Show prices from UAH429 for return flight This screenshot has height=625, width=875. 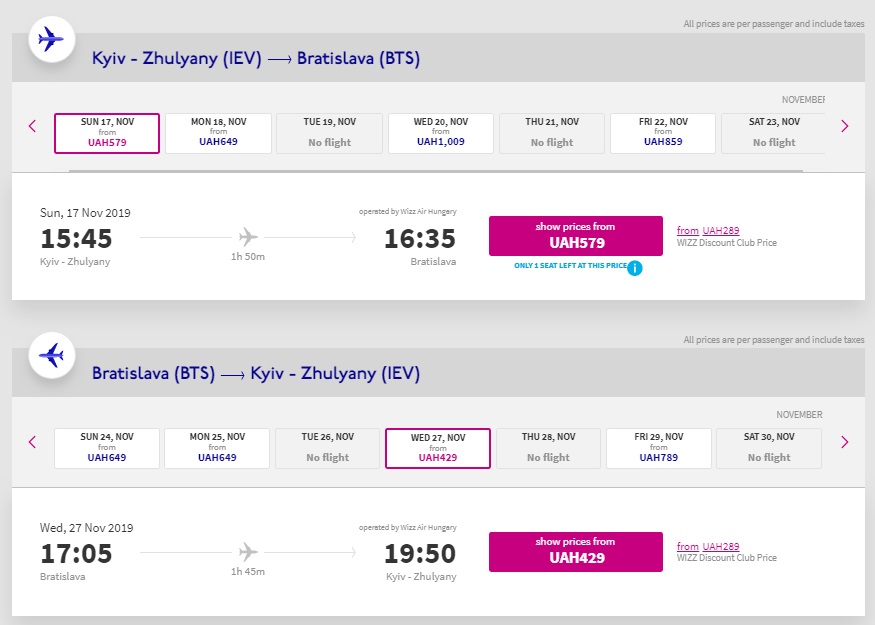pyautogui.click(x=575, y=551)
